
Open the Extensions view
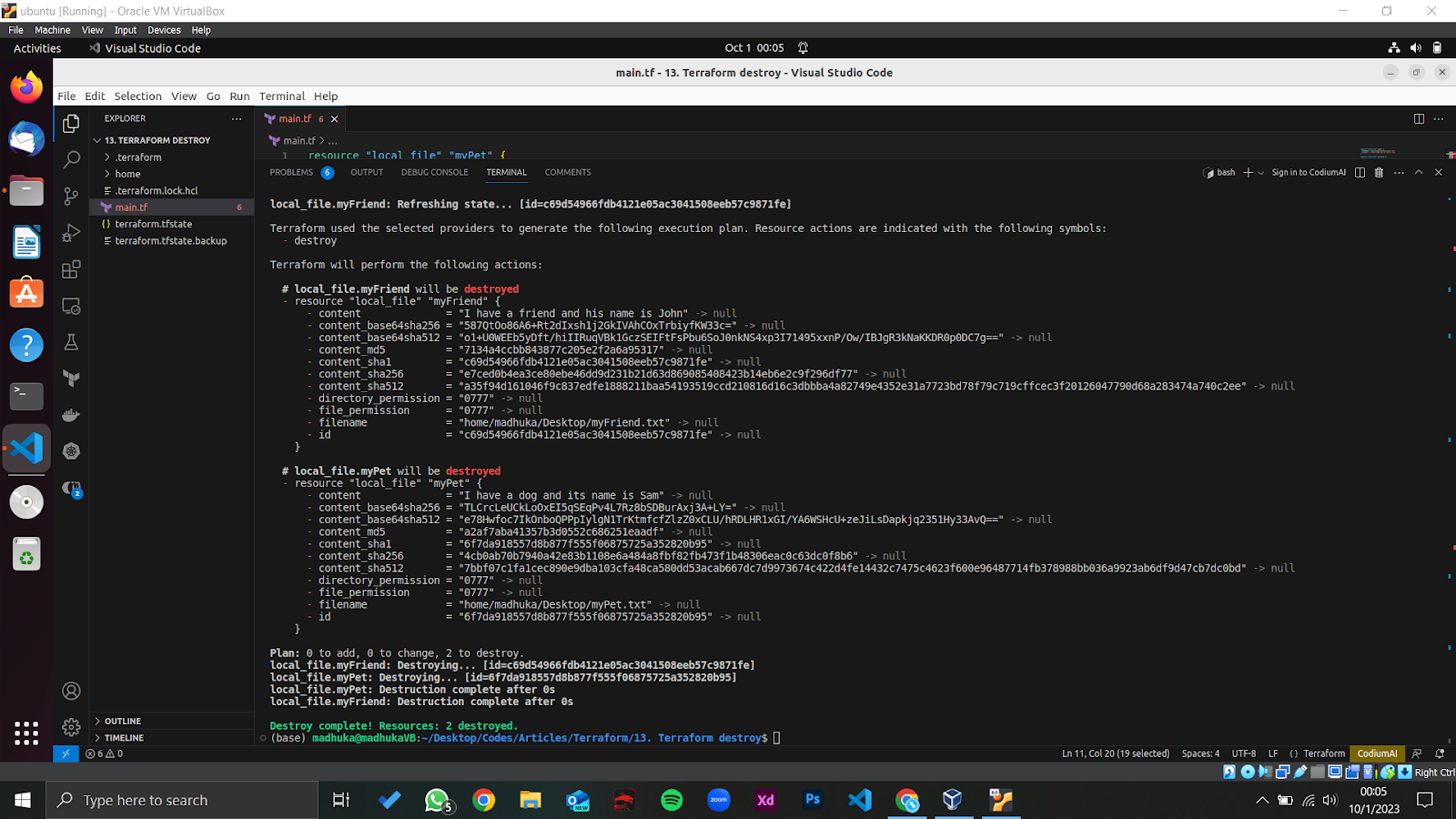(x=71, y=269)
